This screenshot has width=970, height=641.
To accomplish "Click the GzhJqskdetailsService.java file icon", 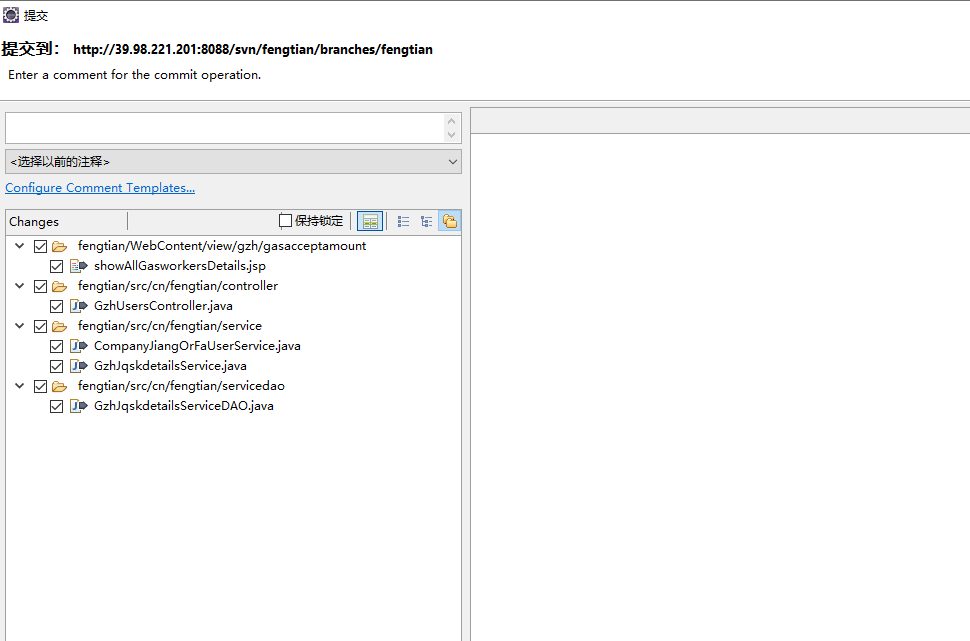I will (x=79, y=366).
